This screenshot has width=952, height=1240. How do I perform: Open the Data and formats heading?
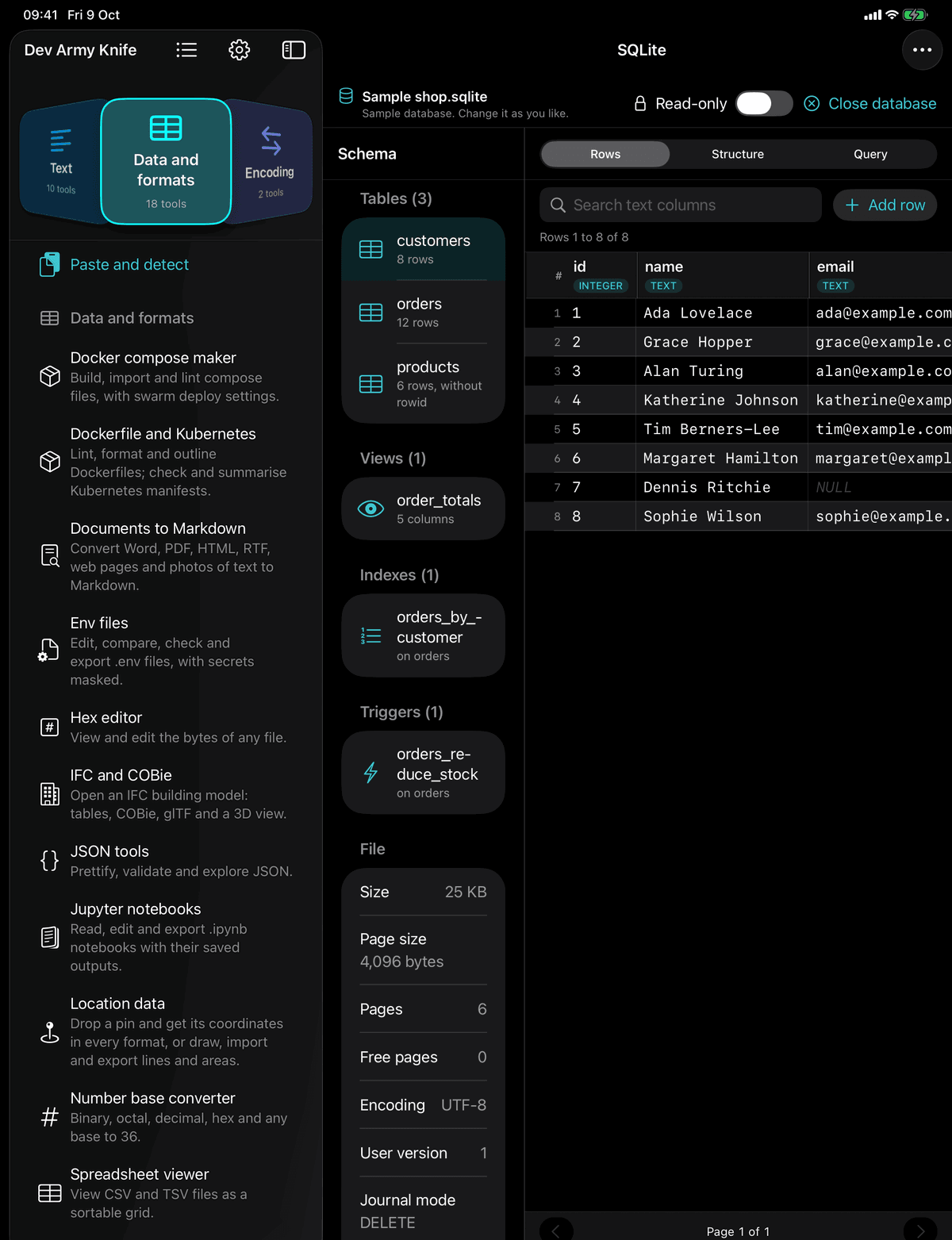coord(132,318)
